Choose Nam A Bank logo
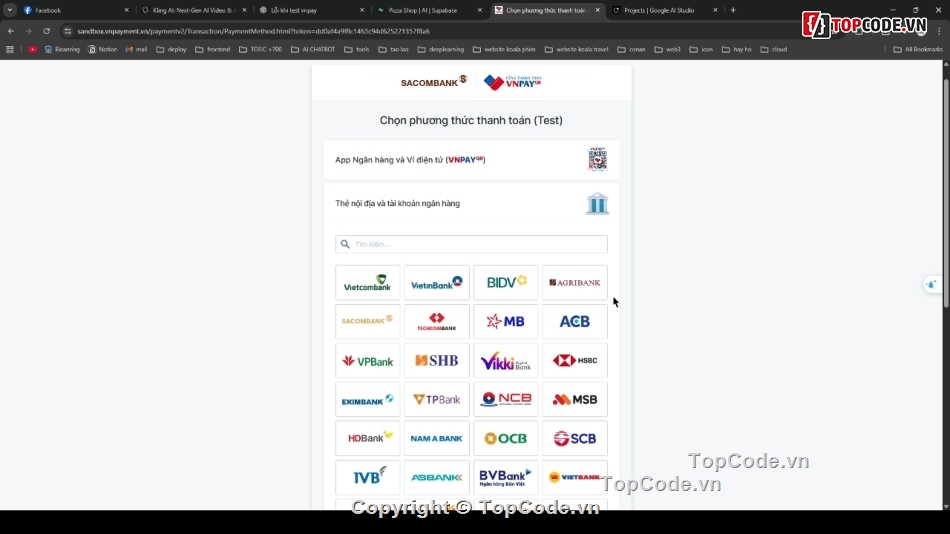The width and height of the screenshot is (950, 534). point(437,438)
